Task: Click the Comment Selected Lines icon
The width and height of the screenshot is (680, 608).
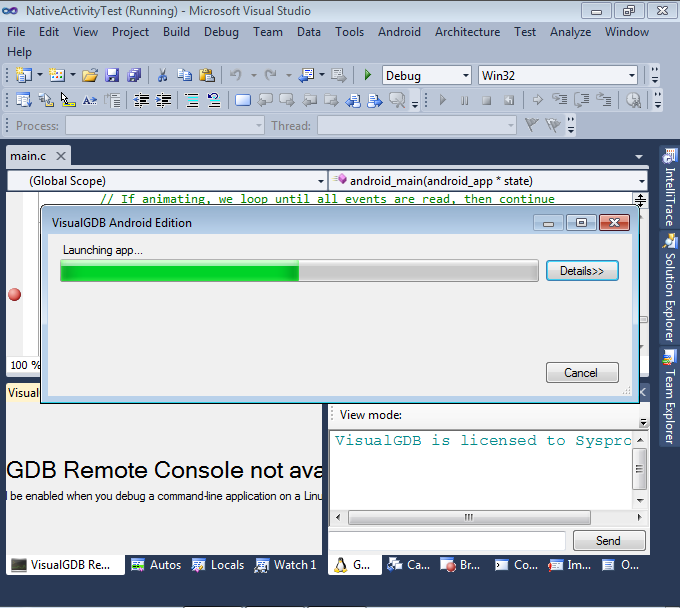Action: tap(191, 100)
